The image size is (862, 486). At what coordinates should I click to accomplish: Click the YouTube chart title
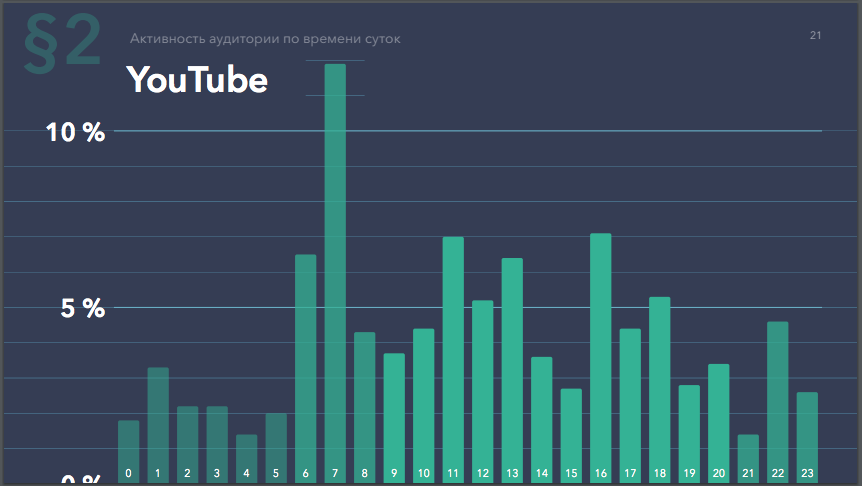[197, 80]
